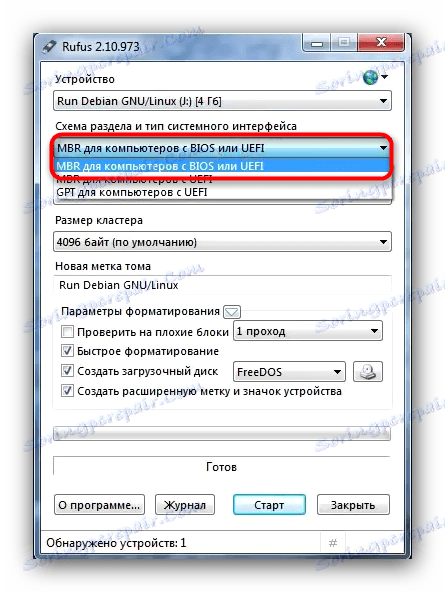Viewport: 445px width, 592px height.
Task: Open the cluster size 4096 bytes dropdown
Action: click(222, 242)
